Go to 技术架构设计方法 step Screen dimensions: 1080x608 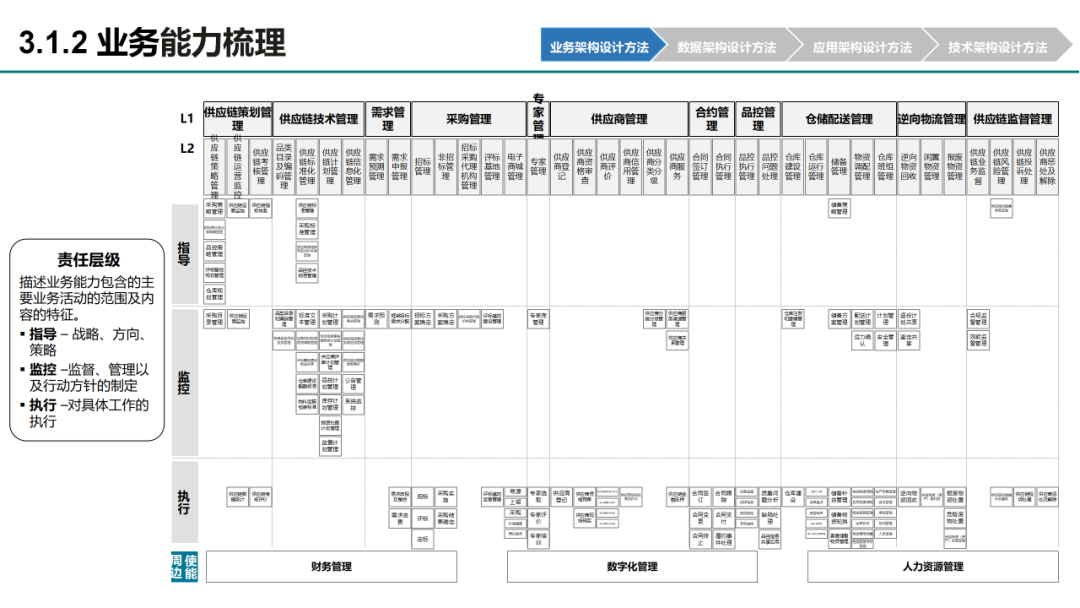pyautogui.click(x=997, y=46)
